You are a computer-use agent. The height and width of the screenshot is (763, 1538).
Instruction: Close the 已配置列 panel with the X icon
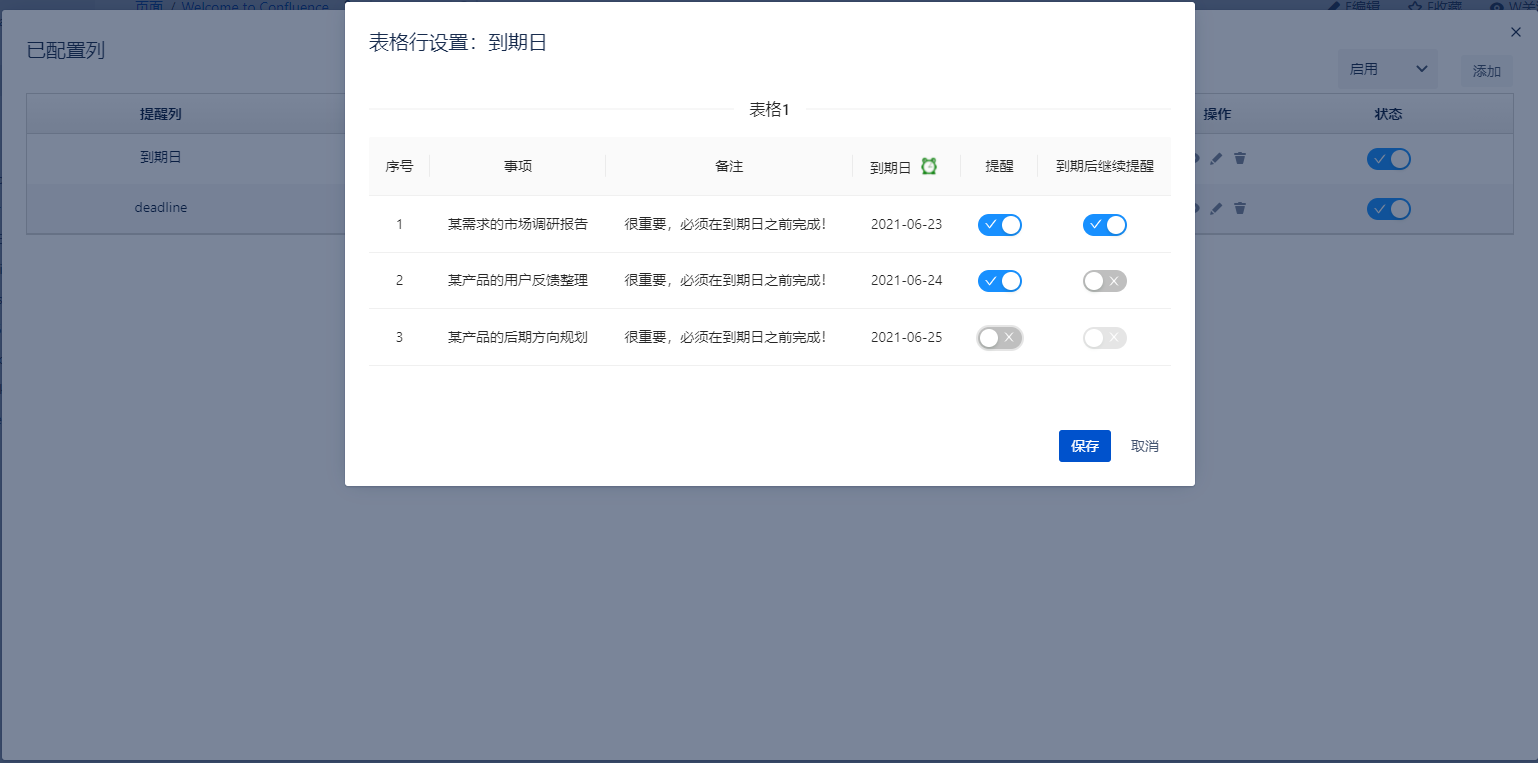(x=1515, y=32)
